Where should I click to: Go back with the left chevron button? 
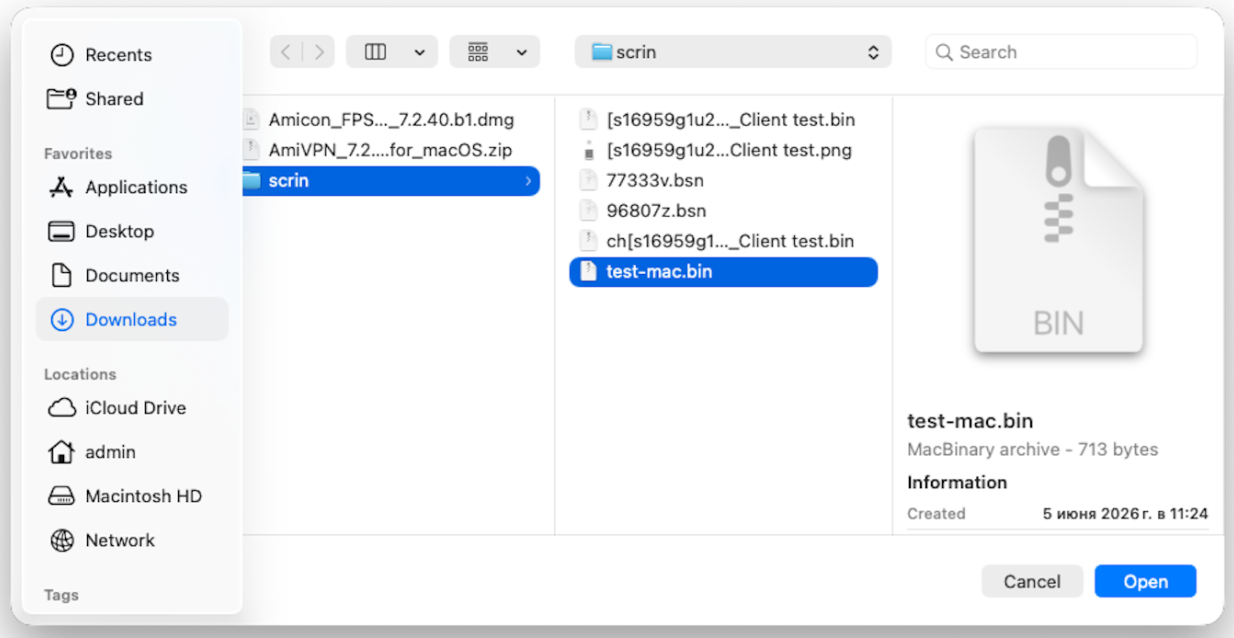[x=286, y=52]
